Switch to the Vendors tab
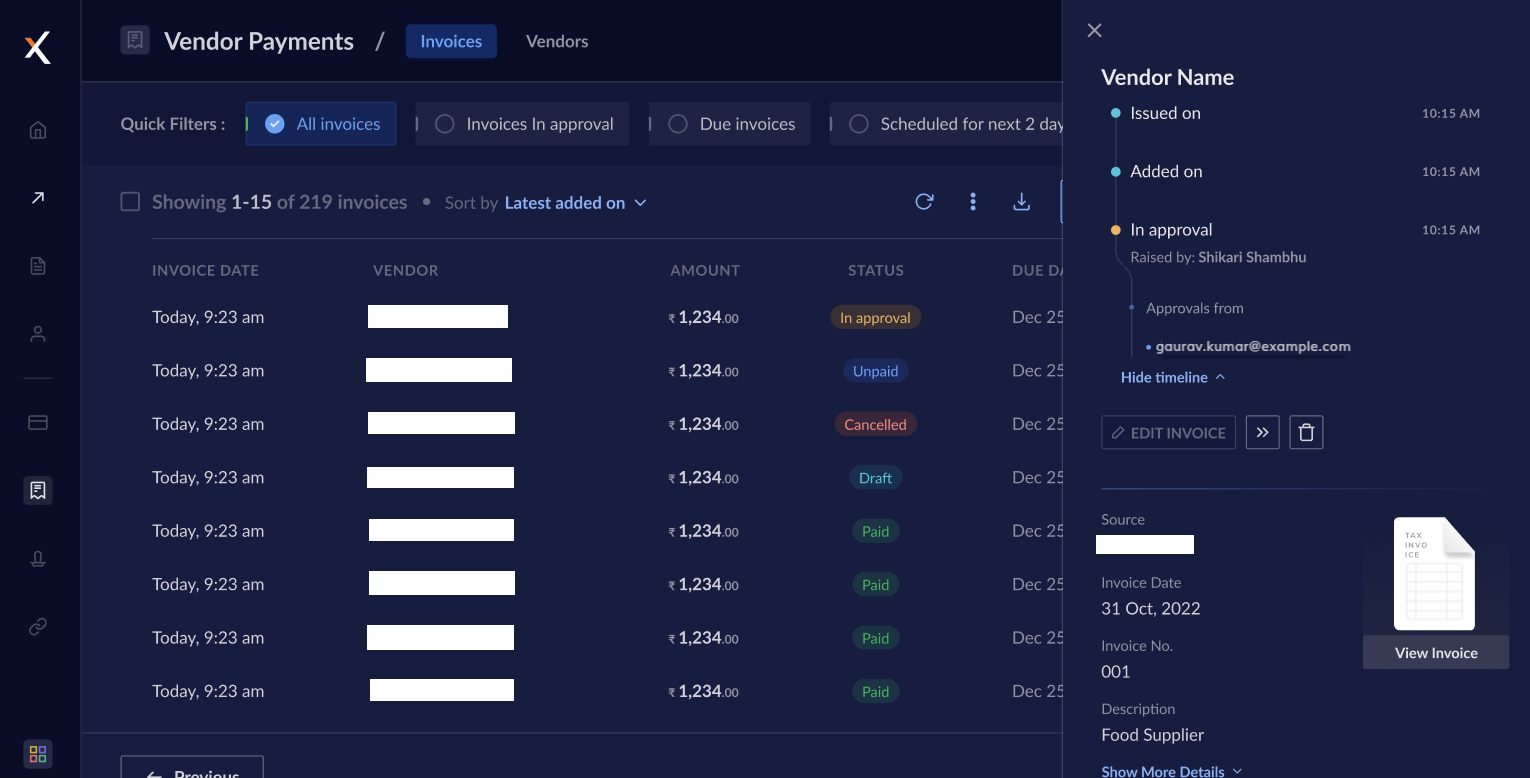Screen dimensions: 1530x778 pos(557,41)
